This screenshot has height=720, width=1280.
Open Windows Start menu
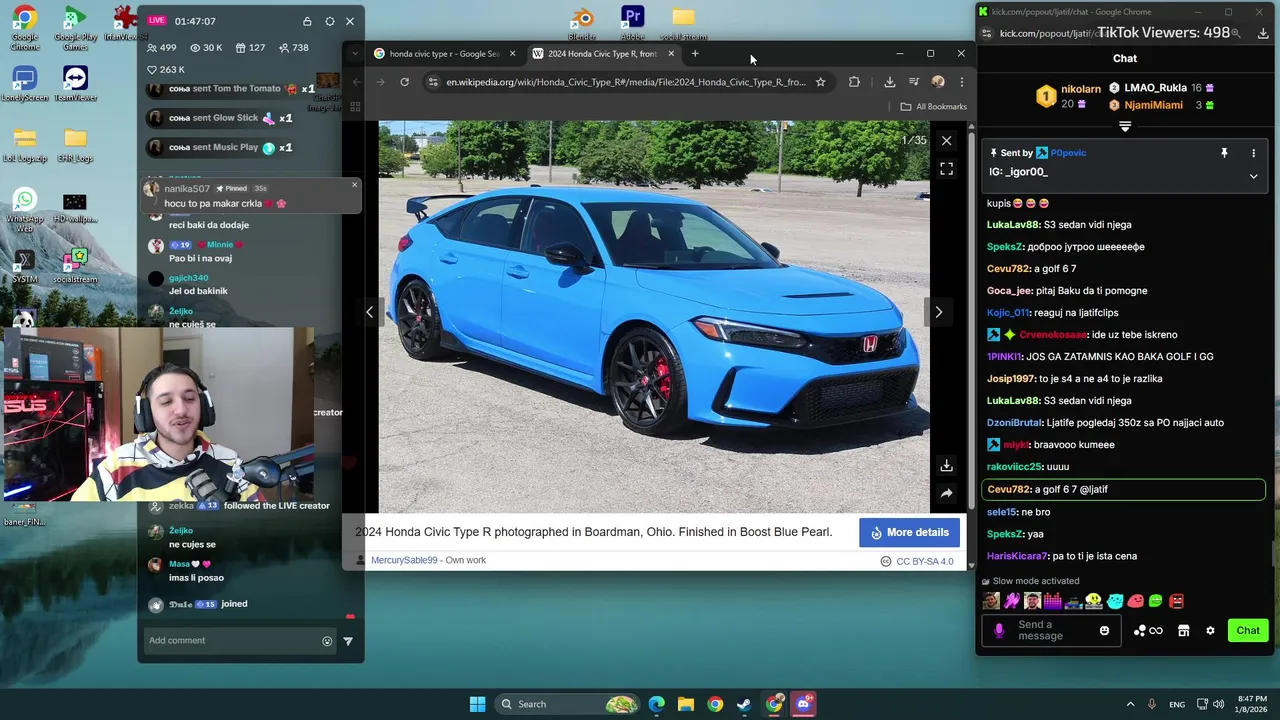477,704
